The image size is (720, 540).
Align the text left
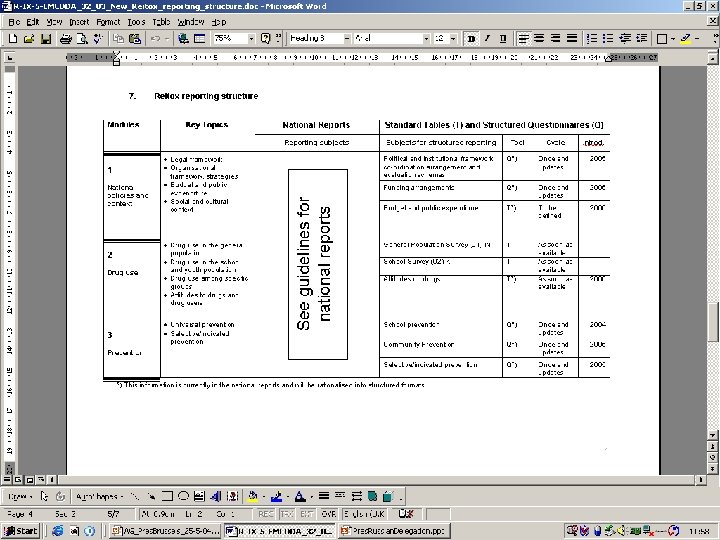523,39
